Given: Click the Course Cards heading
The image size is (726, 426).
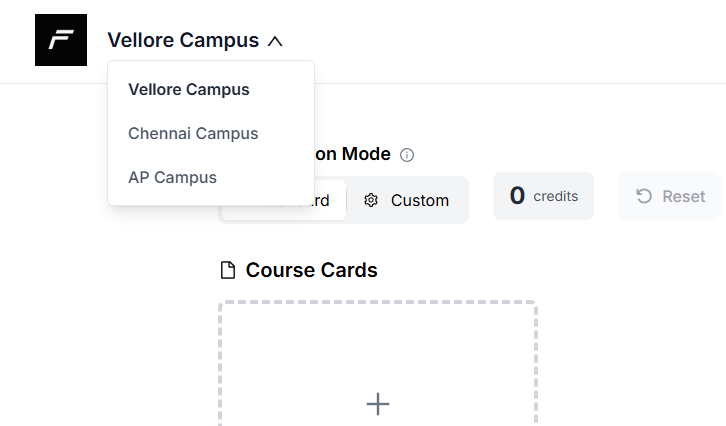Looking at the screenshot, I should tap(312, 270).
